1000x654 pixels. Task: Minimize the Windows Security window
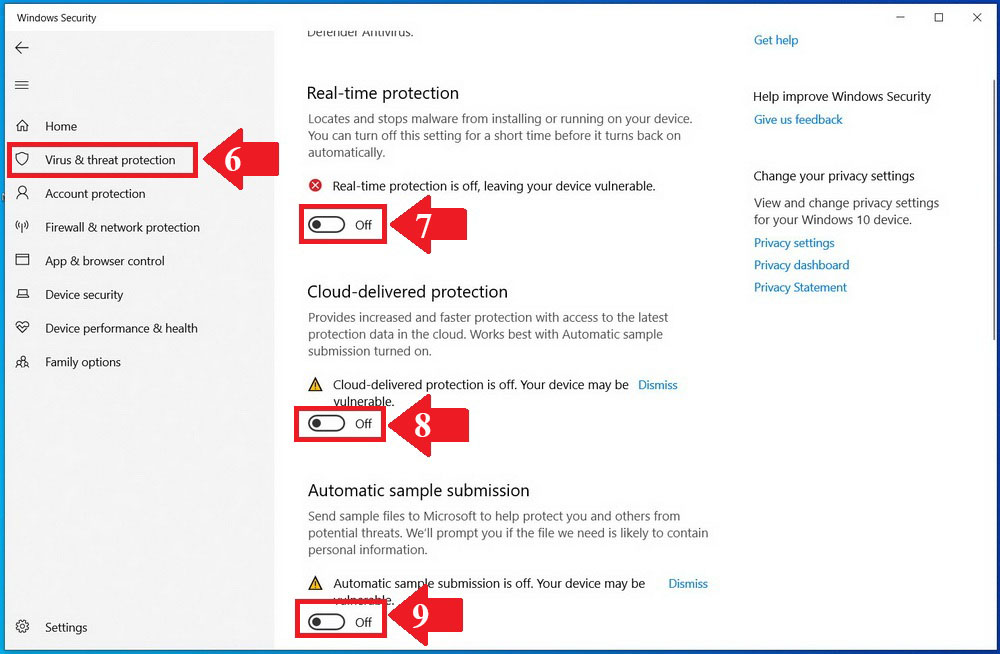tap(901, 17)
